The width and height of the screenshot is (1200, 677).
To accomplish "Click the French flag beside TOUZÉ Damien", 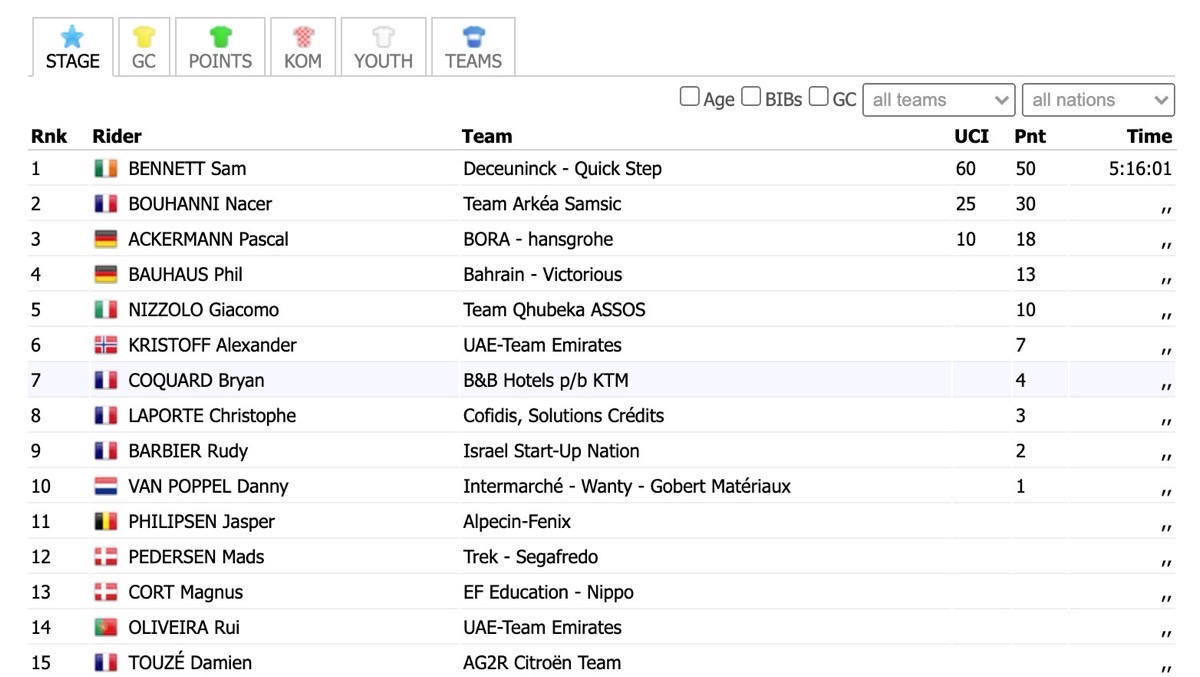I will tap(106, 663).
